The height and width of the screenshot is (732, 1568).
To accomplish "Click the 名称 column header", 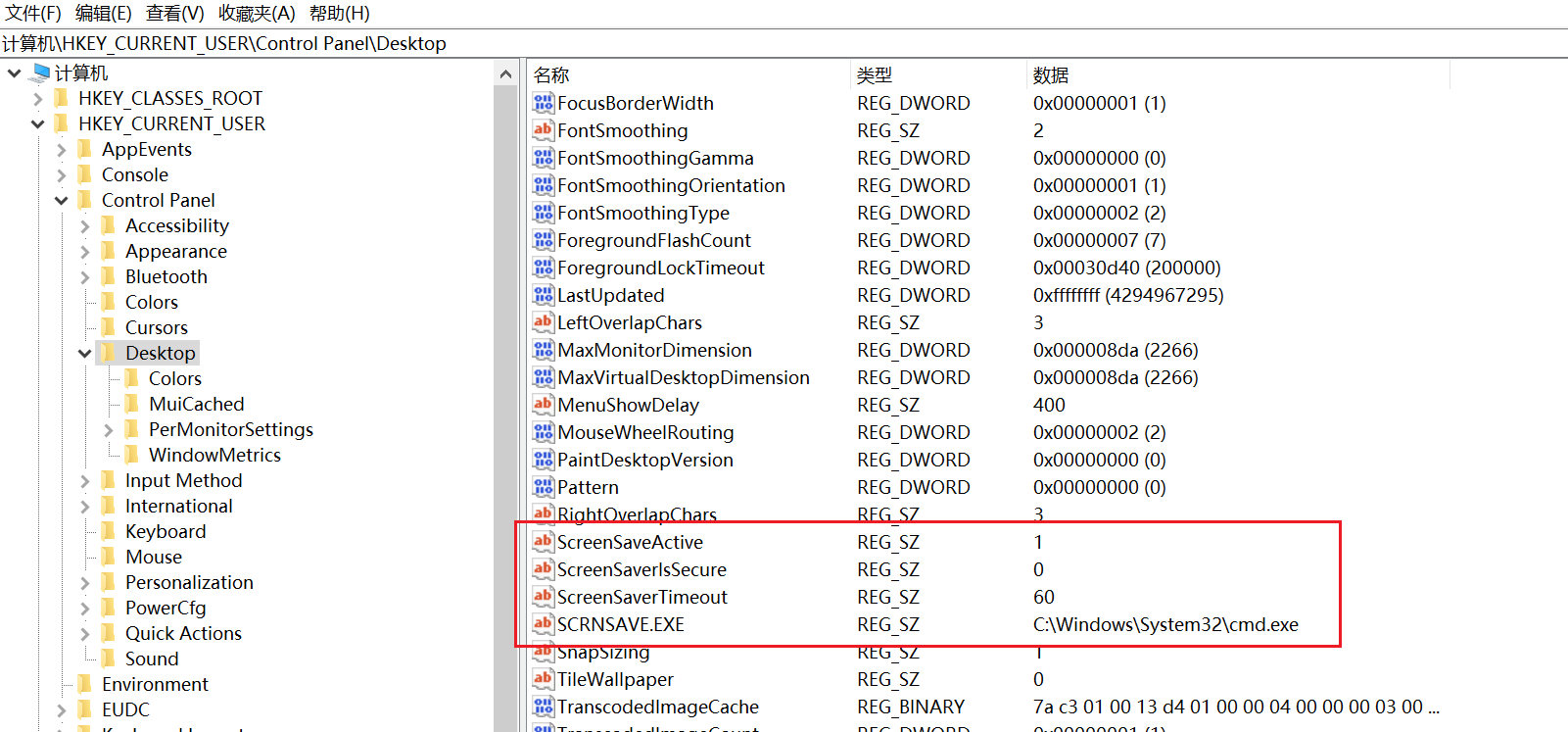I will [x=551, y=75].
